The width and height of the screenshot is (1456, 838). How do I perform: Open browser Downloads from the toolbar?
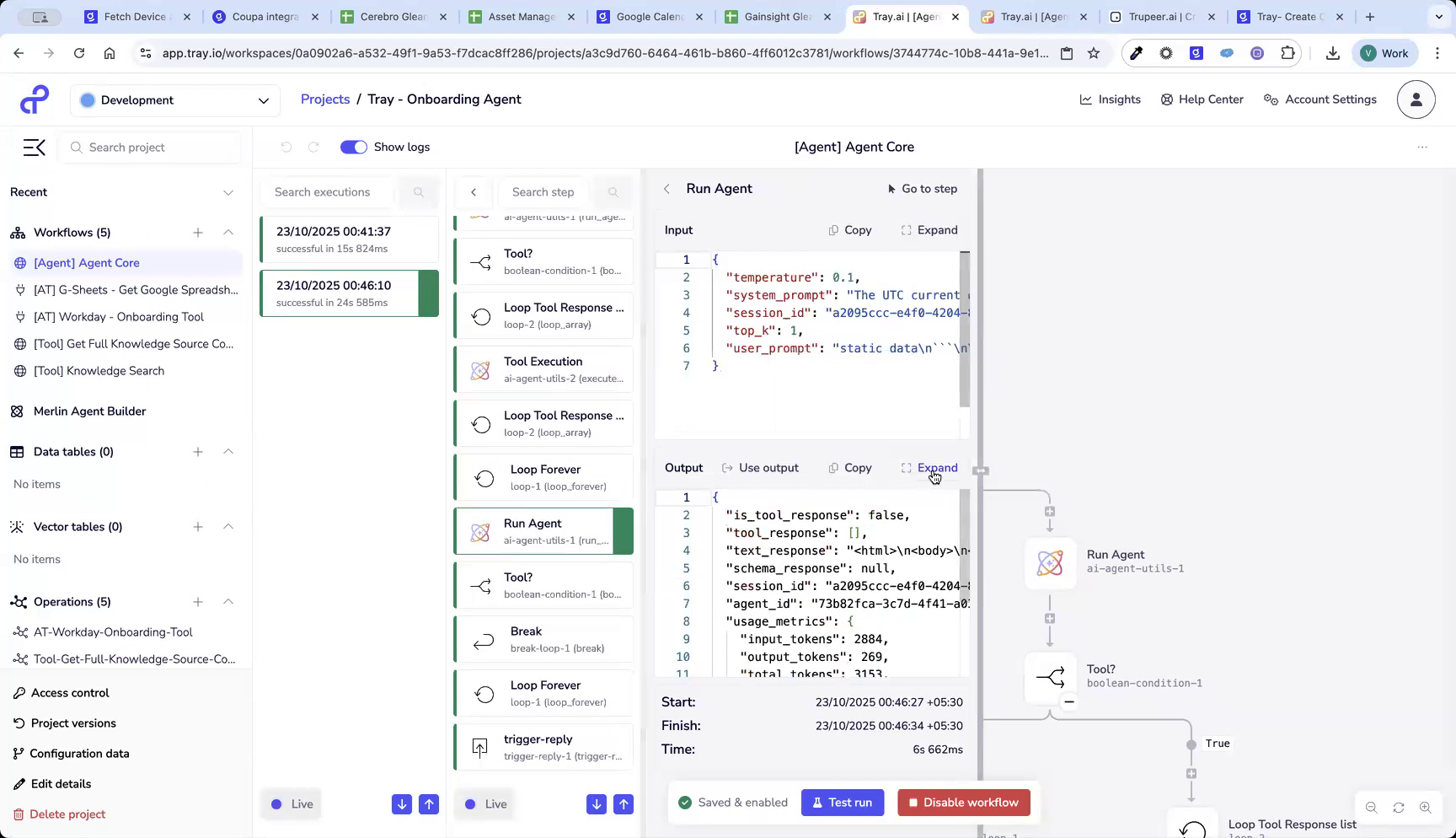tap(1333, 52)
